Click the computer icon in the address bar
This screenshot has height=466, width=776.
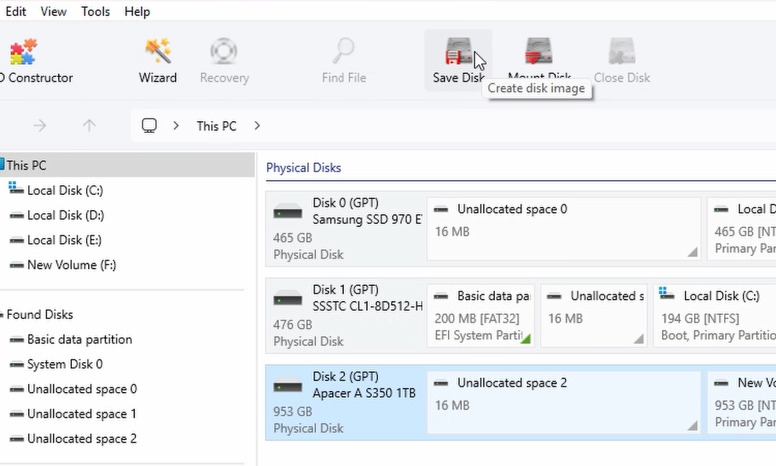149,126
